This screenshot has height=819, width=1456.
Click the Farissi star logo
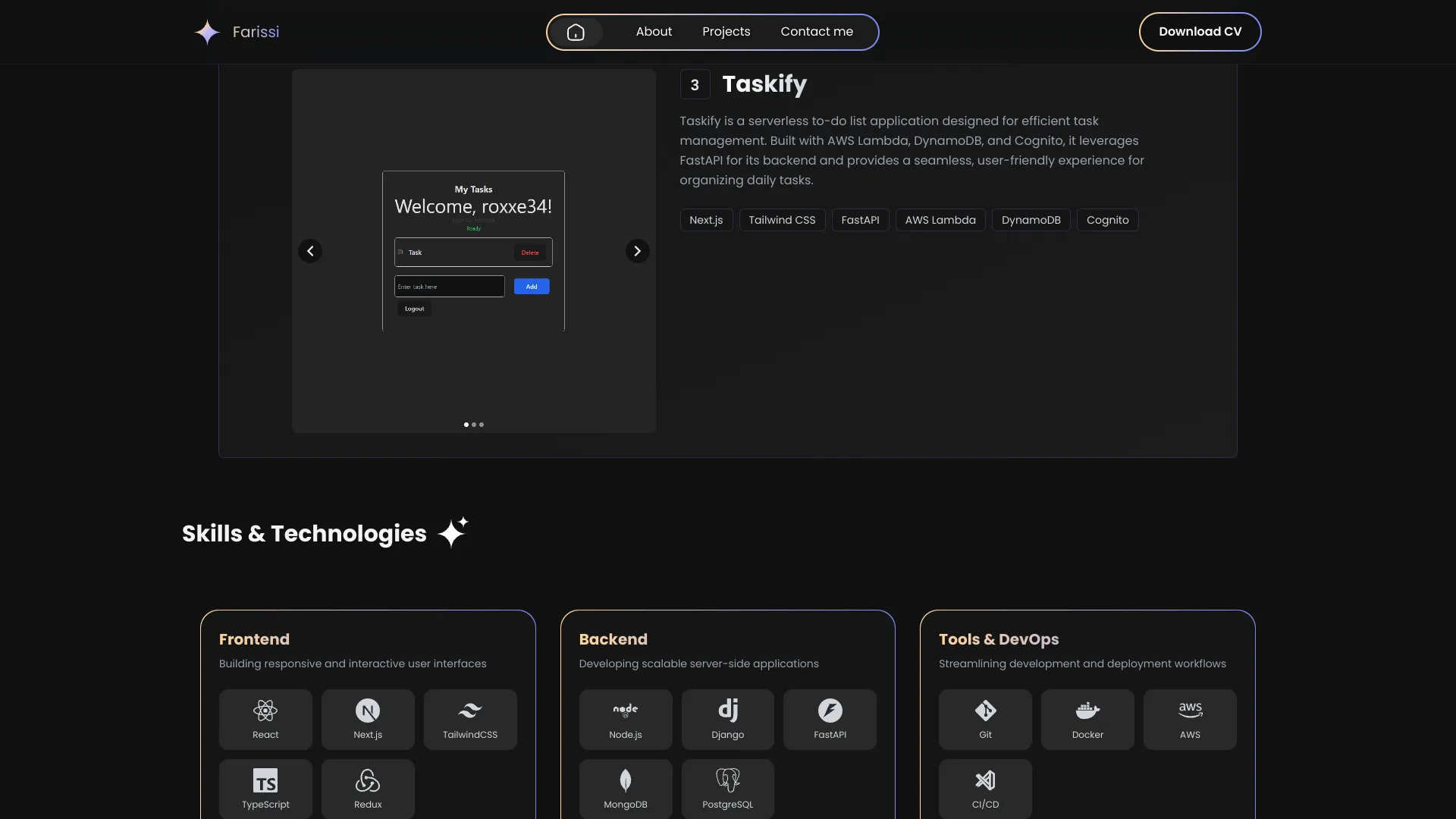[x=207, y=32]
